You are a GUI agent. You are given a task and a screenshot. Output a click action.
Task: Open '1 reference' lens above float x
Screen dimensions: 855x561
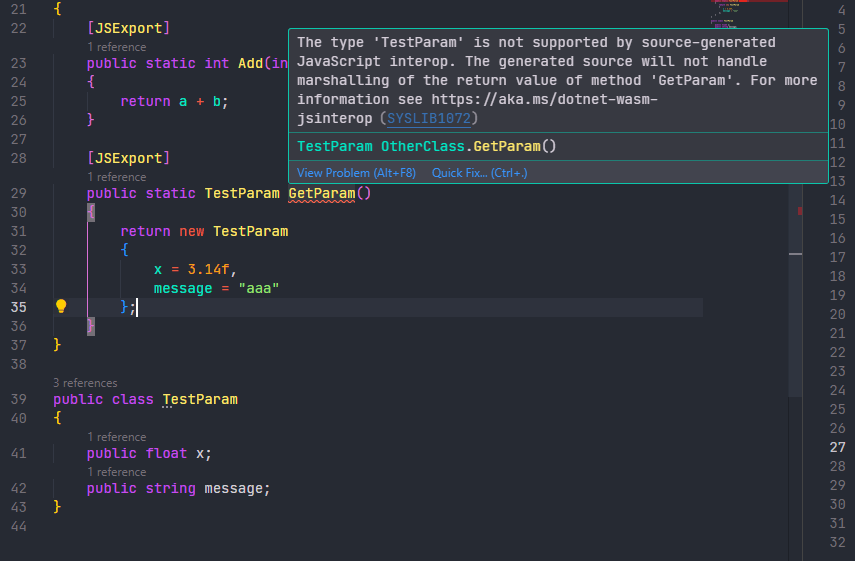[x=117, y=437]
